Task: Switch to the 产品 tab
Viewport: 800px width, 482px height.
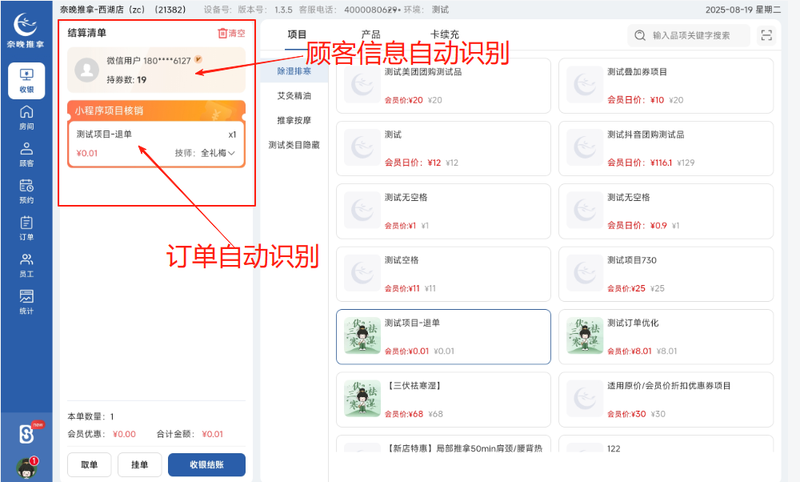Action: click(370, 34)
